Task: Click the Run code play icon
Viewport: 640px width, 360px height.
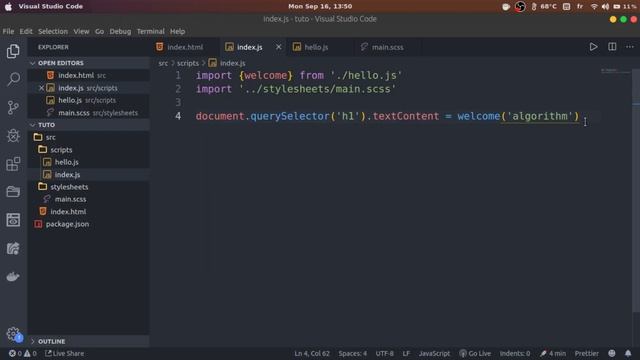Action: click(593, 47)
